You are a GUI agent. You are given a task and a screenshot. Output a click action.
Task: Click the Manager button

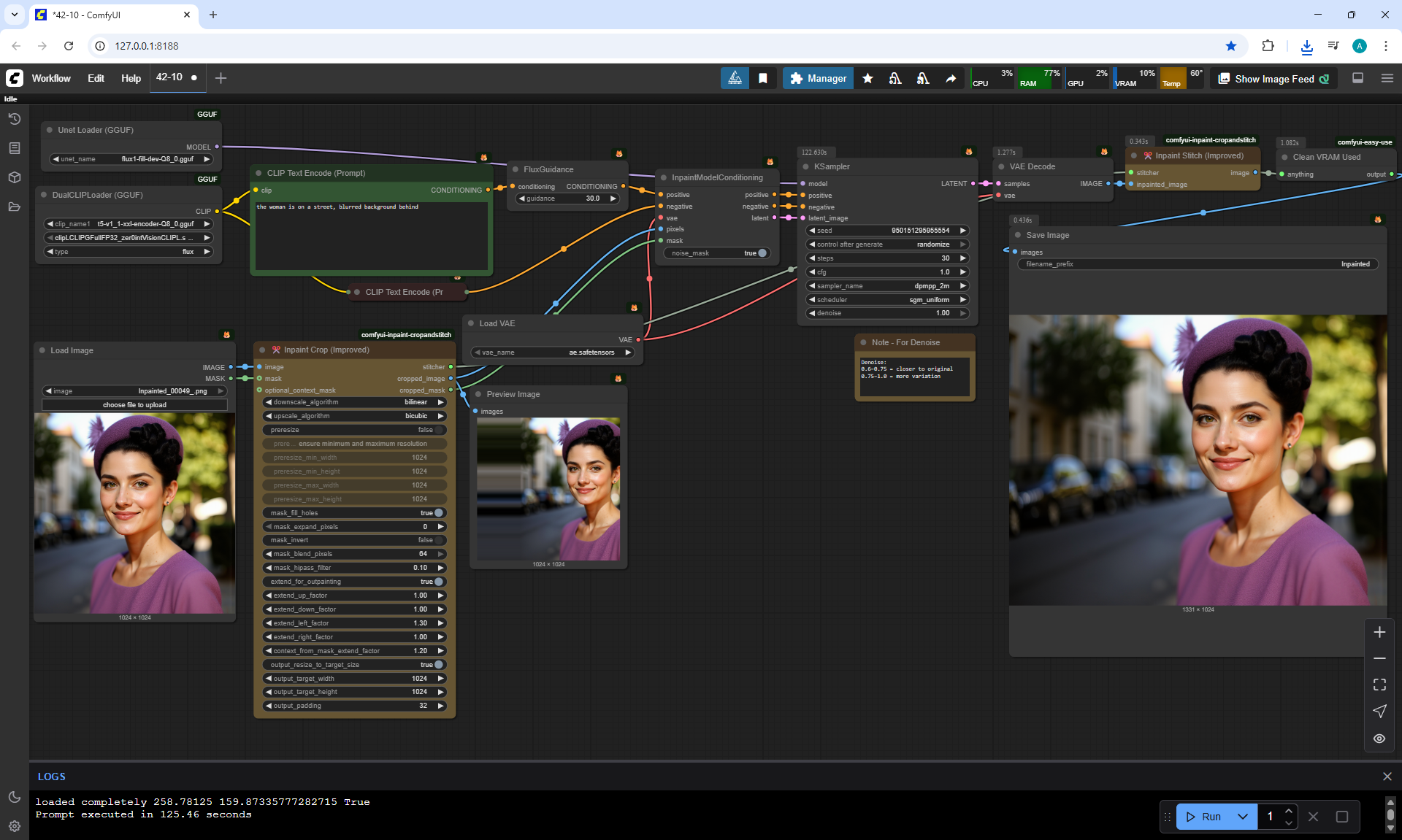(x=818, y=78)
